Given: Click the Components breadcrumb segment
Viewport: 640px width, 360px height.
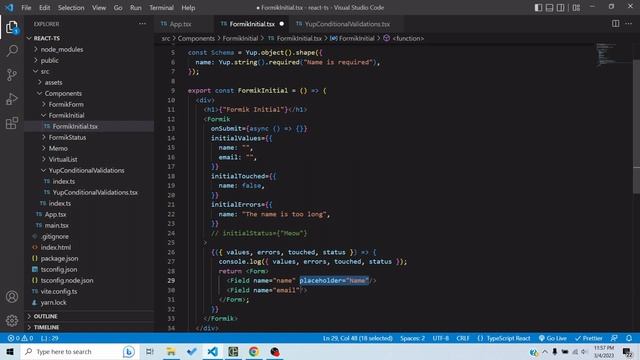Looking at the screenshot, I should 196,38.
